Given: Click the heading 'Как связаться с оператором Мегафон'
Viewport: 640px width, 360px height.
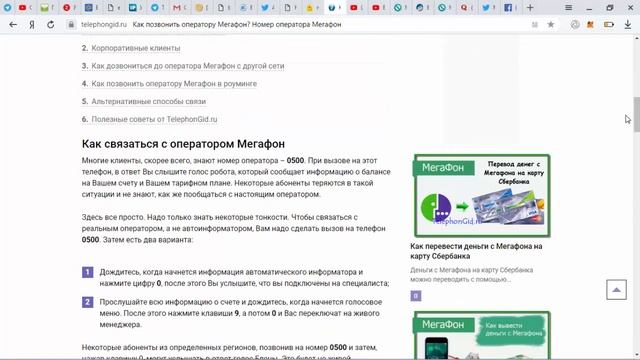Looking at the screenshot, I should [x=183, y=144].
